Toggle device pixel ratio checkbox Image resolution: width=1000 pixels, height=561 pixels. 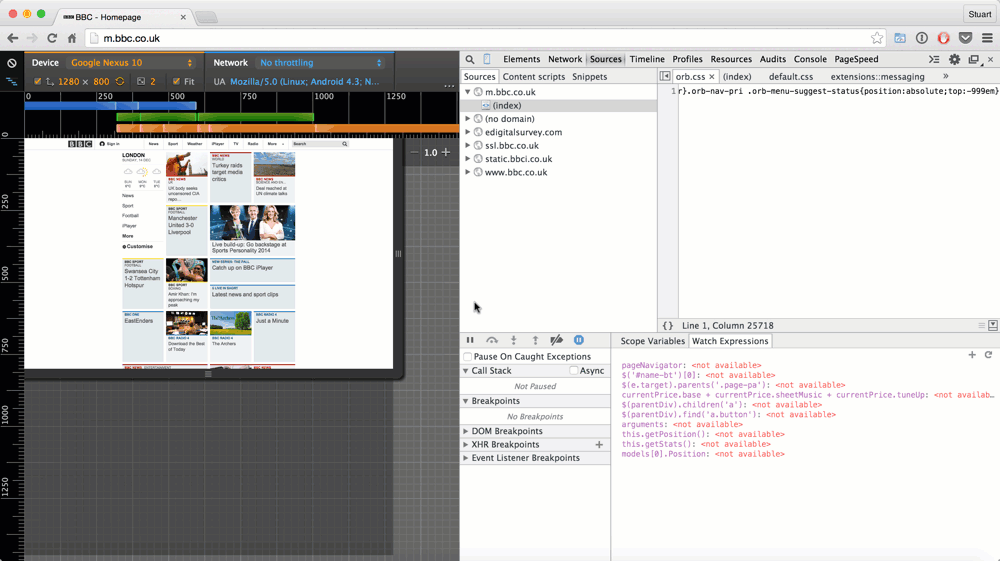point(141,81)
